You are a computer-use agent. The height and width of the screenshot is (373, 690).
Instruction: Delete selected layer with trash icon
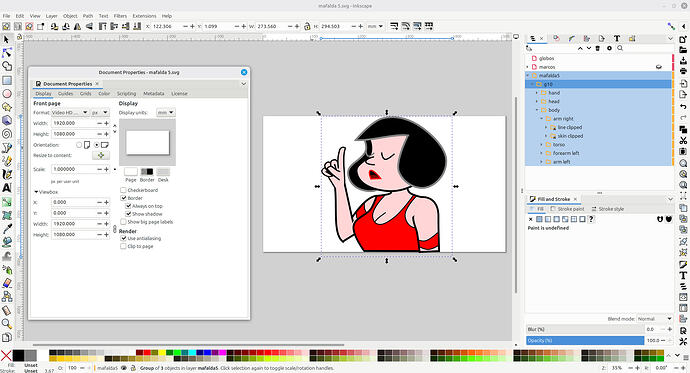coord(598,48)
